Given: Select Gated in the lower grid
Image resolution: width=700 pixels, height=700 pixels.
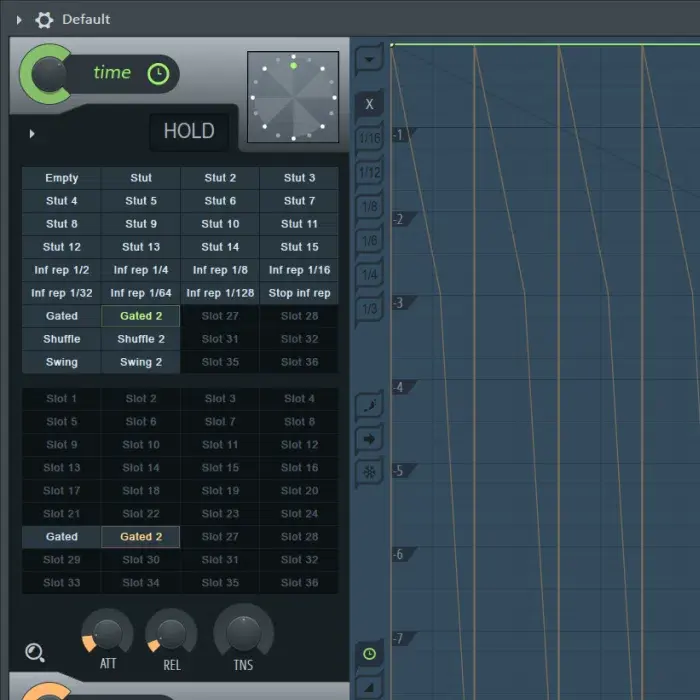Looking at the screenshot, I should [62, 537].
